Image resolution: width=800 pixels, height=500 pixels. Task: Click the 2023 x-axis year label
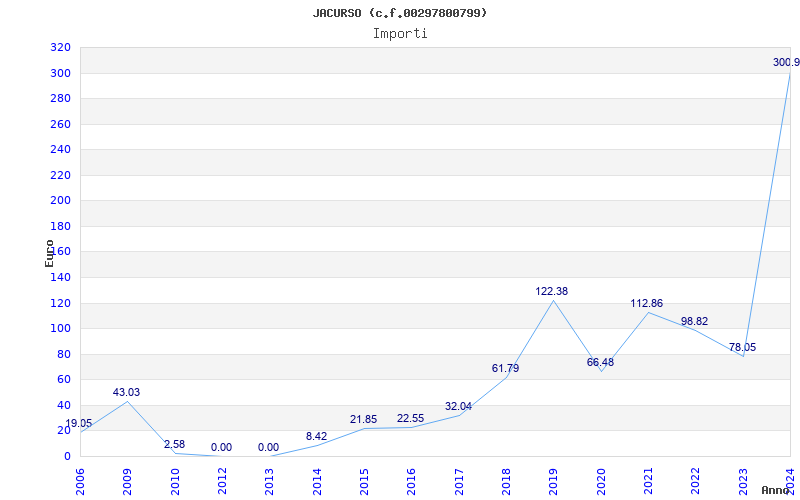(743, 482)
